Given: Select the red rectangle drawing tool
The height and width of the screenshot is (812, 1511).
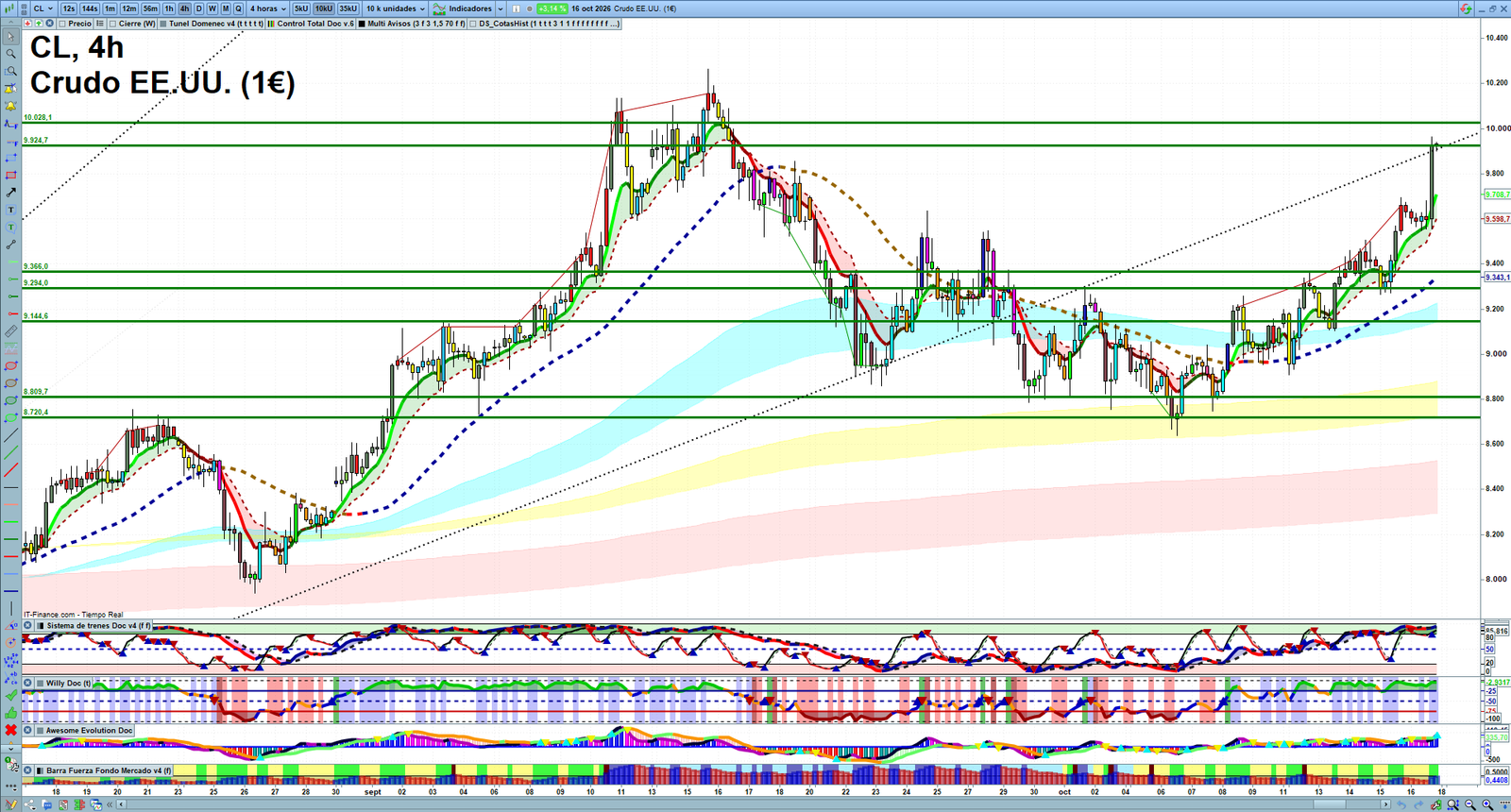Looking at the screenshot, I should click(10, 175).
